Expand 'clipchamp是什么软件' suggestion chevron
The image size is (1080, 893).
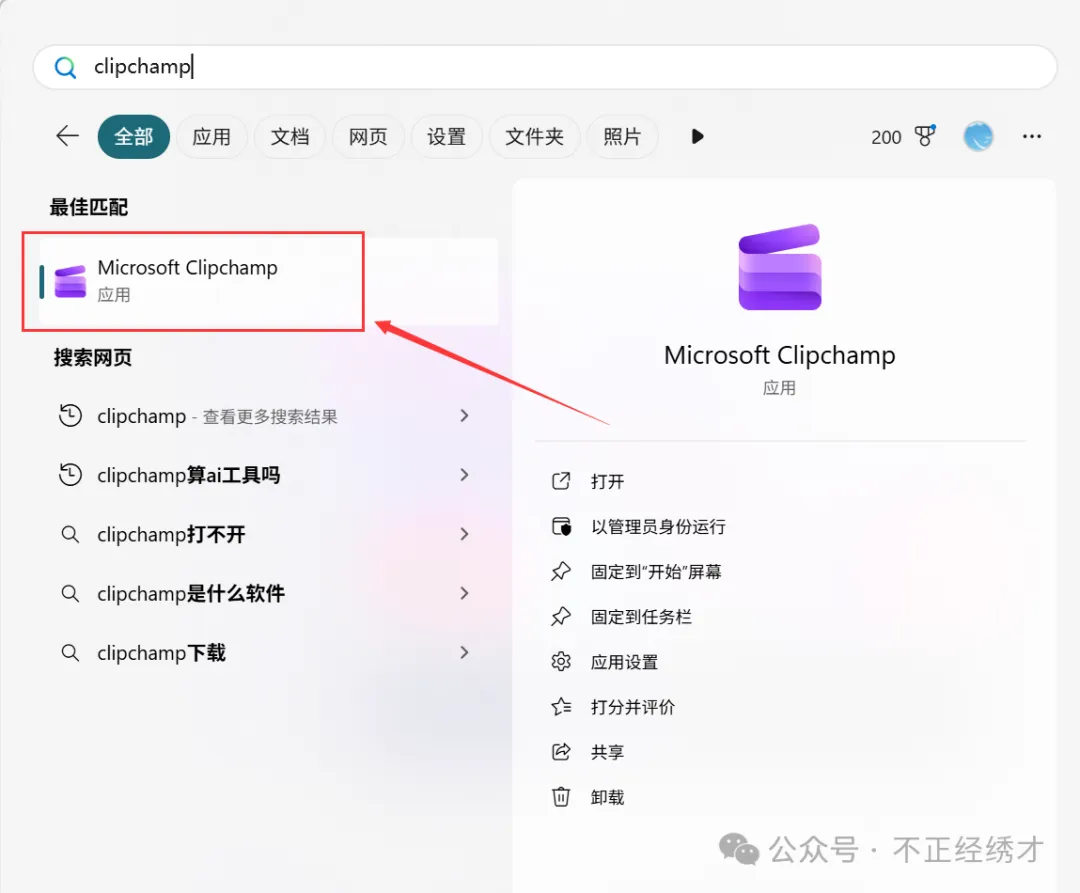[464, 593]
